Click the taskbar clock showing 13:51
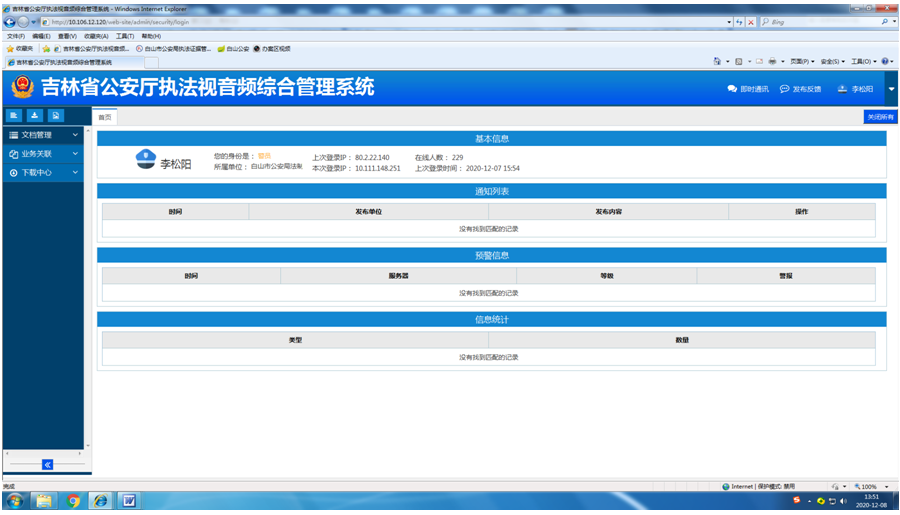This screenshot has height=515, width=900. point(871,501)
